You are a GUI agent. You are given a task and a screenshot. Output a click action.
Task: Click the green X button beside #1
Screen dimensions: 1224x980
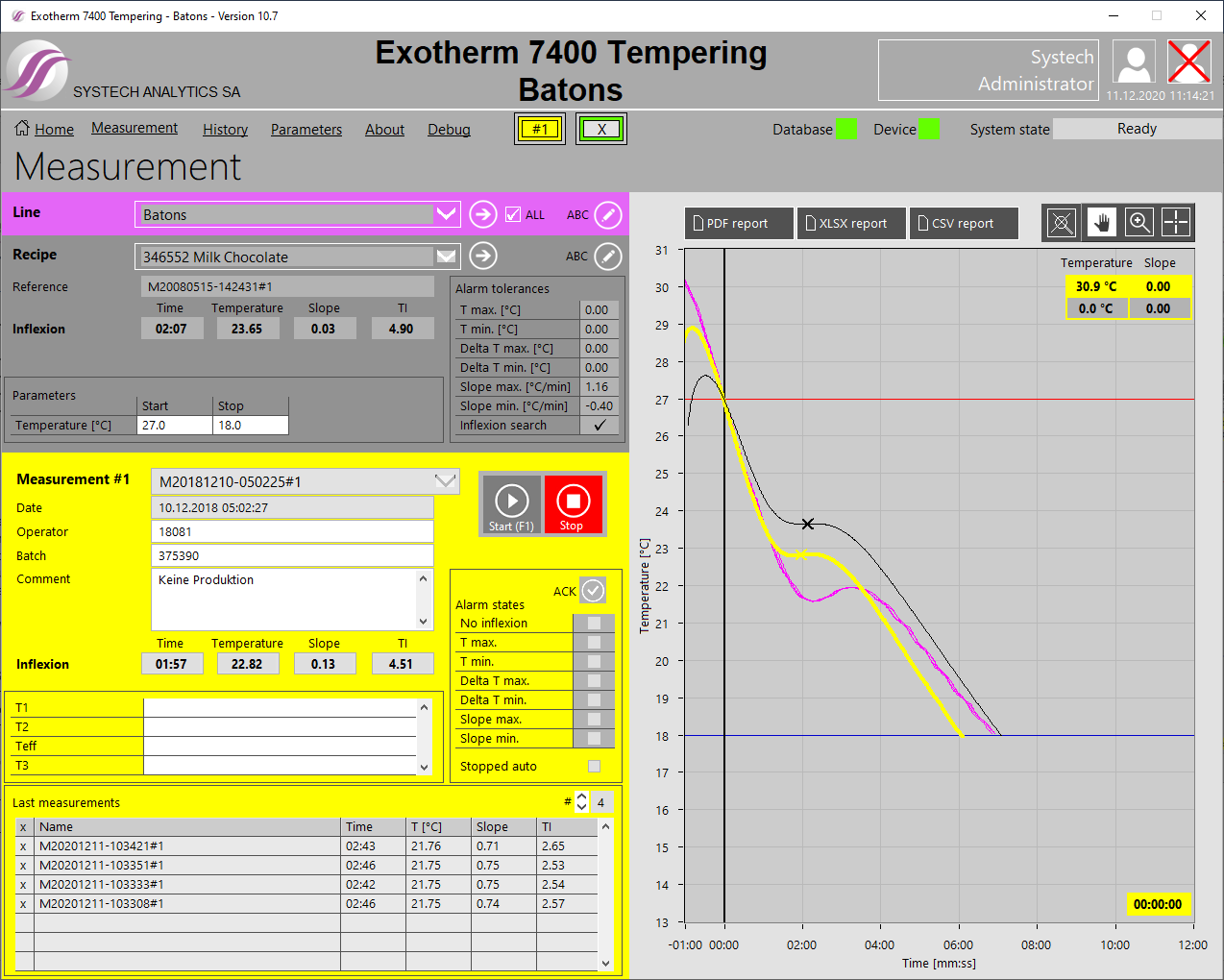tap(601, 129)
